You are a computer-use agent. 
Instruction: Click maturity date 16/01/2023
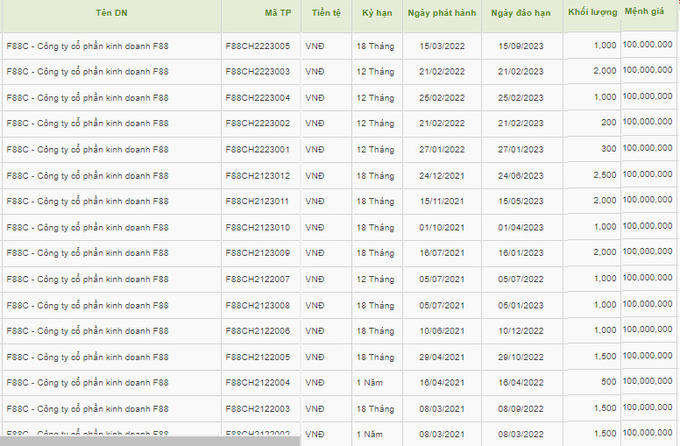(521, 253)
